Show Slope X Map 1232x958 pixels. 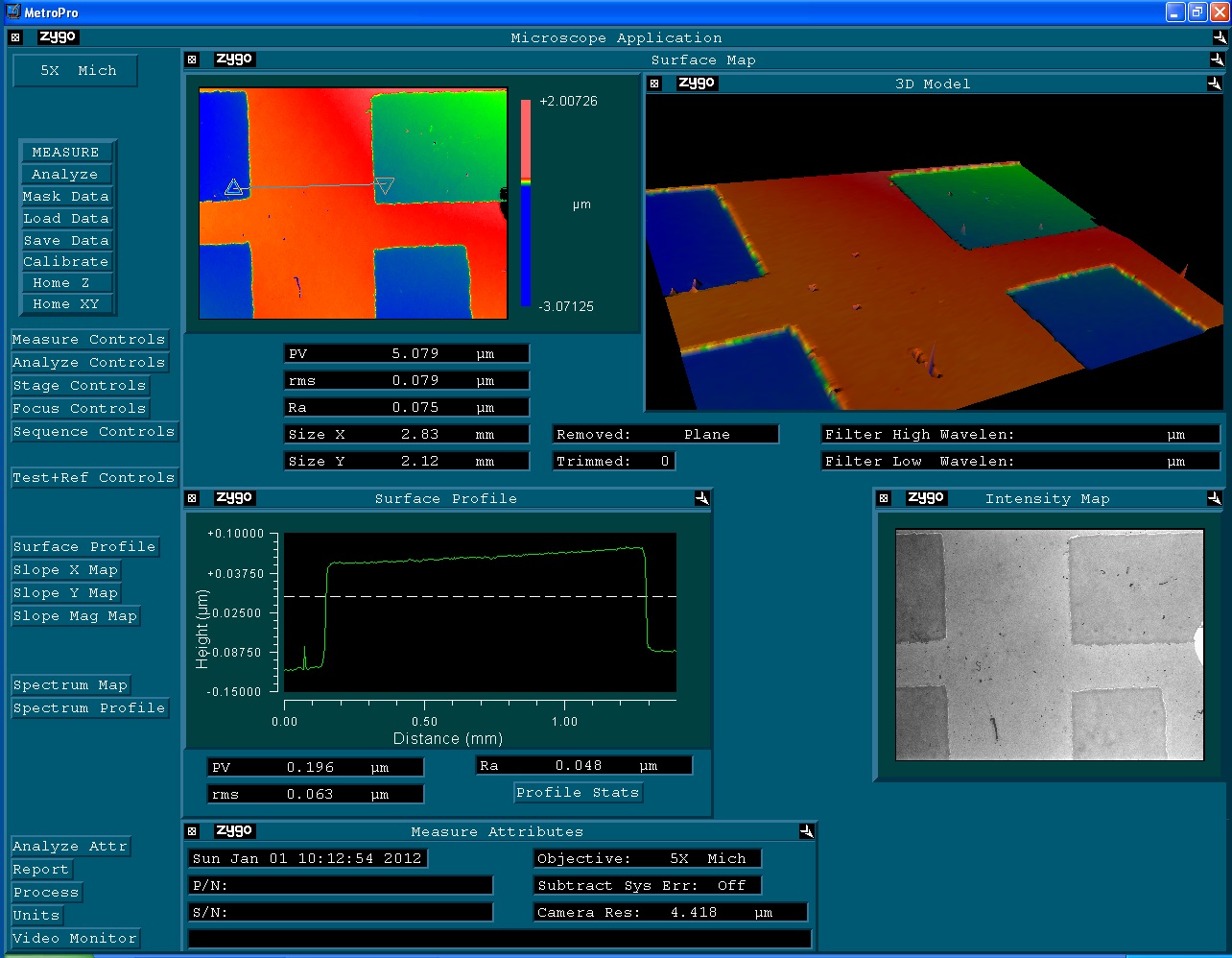tap(65, 570)
